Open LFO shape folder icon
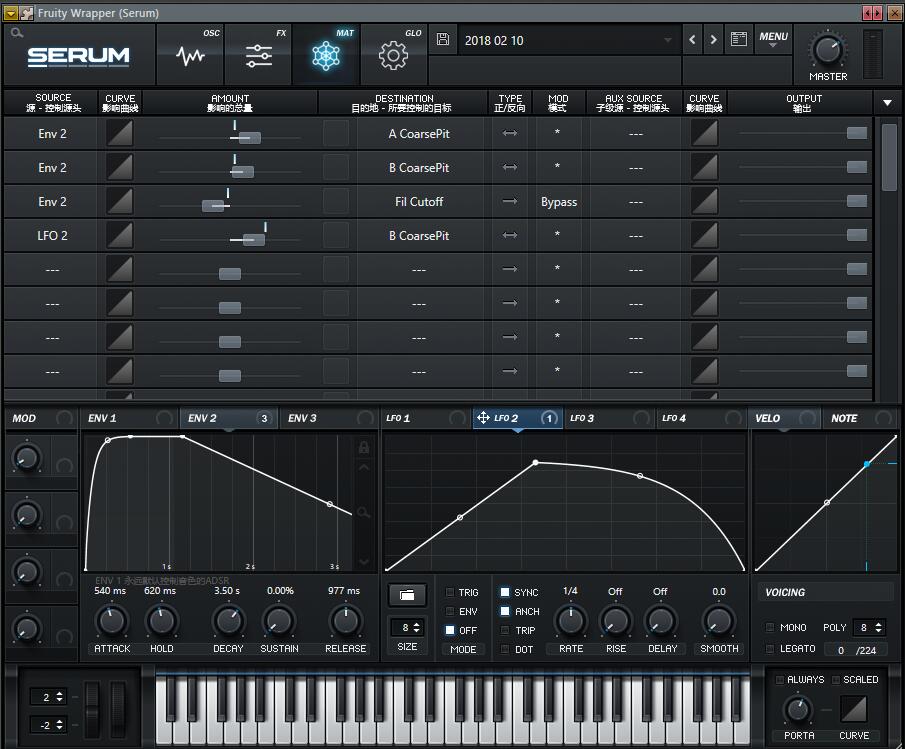Viewport: 905px width, 749px height. 407,595
